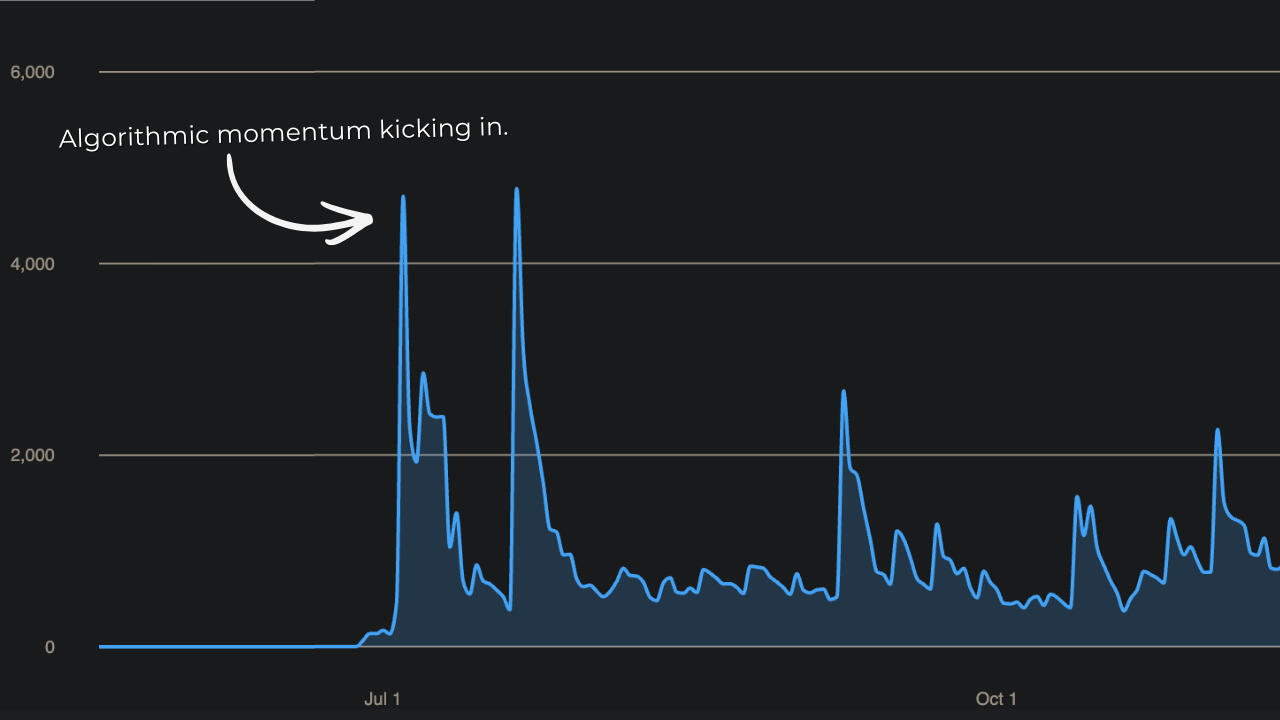This screenshot has height=720, width=1280.
Task: Click the 6,000 horizontal gridline
Action: point(700,72)
